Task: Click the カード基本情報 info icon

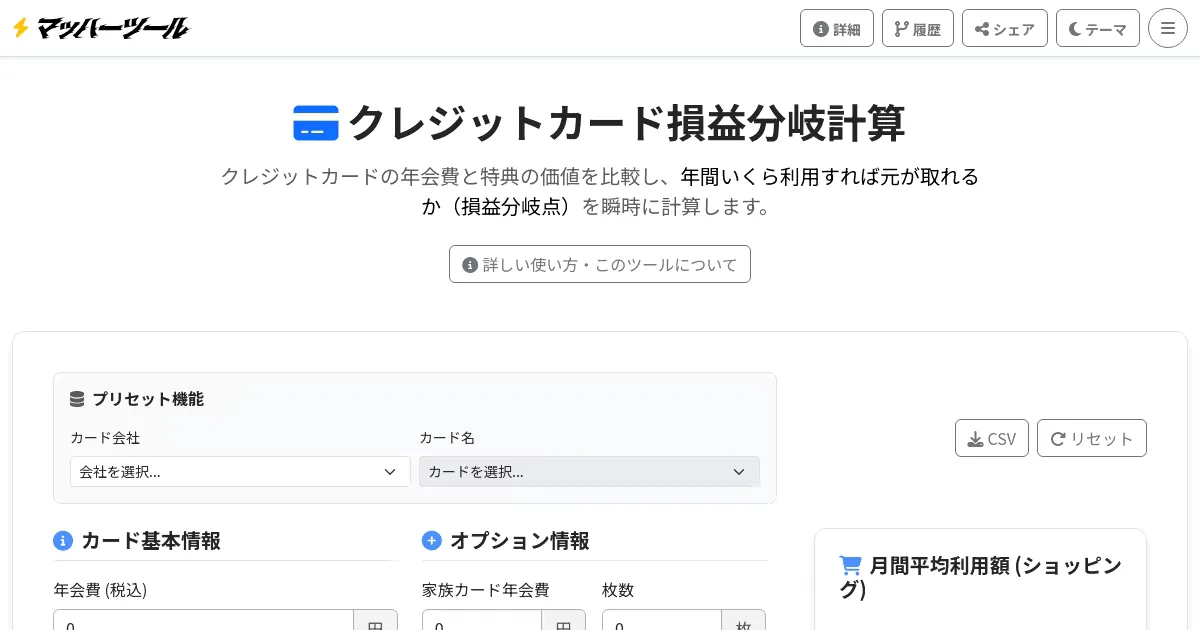Action: (63, 541)
